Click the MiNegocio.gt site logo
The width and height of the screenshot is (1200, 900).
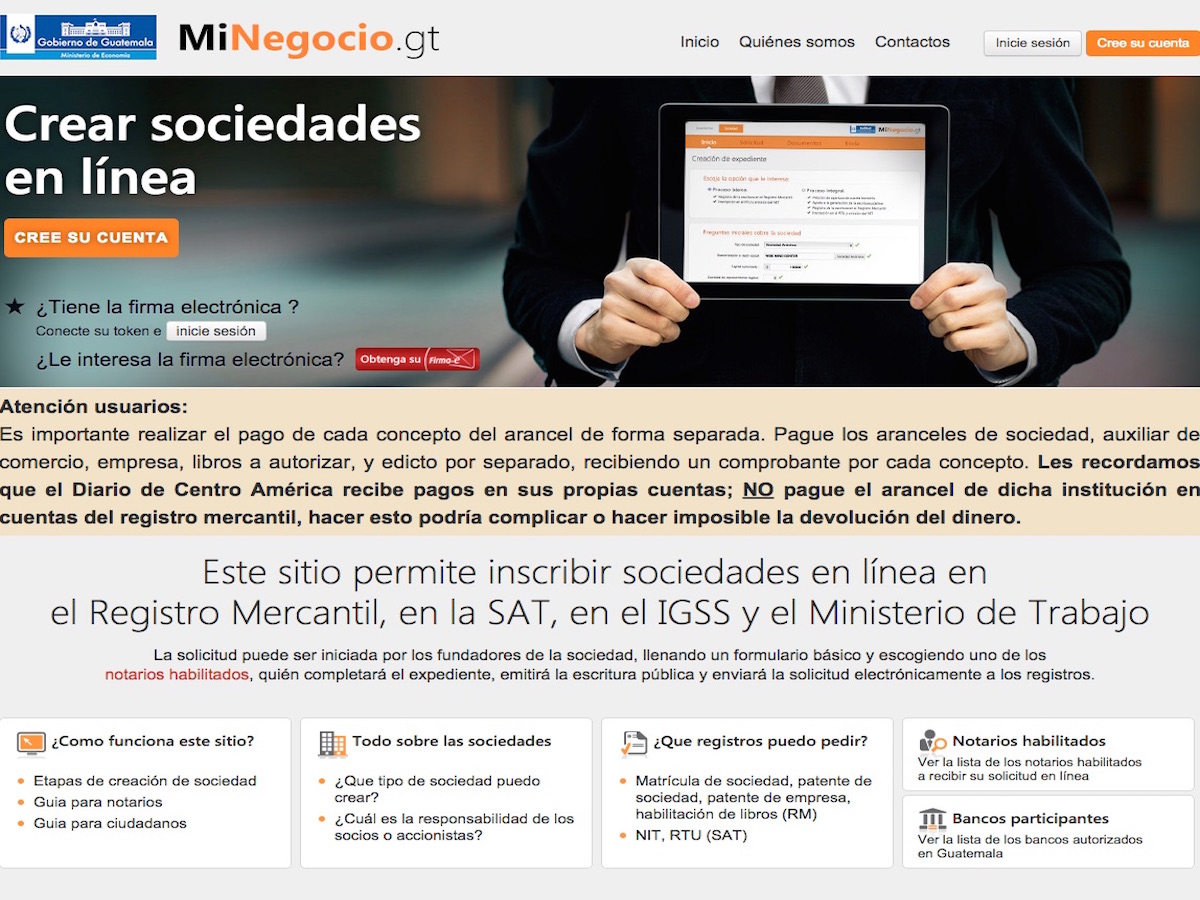(x=308, y=39)
